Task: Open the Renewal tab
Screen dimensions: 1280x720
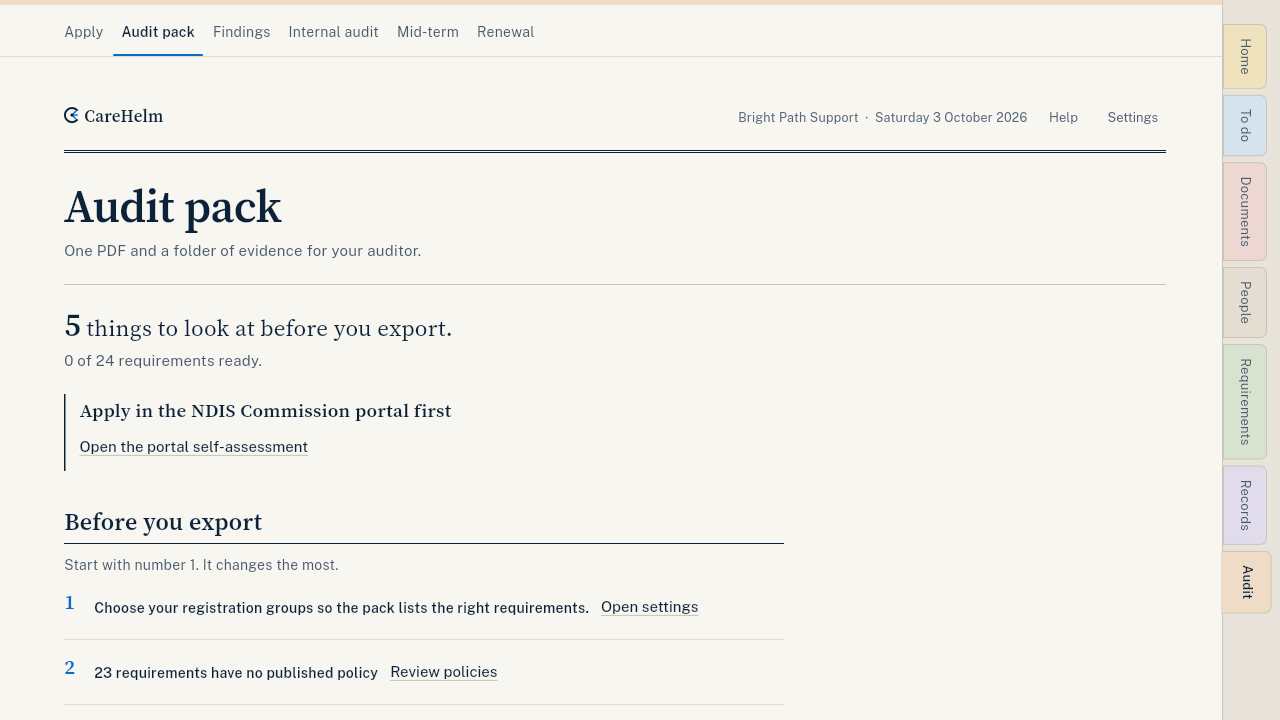Action: coord(505,32)
